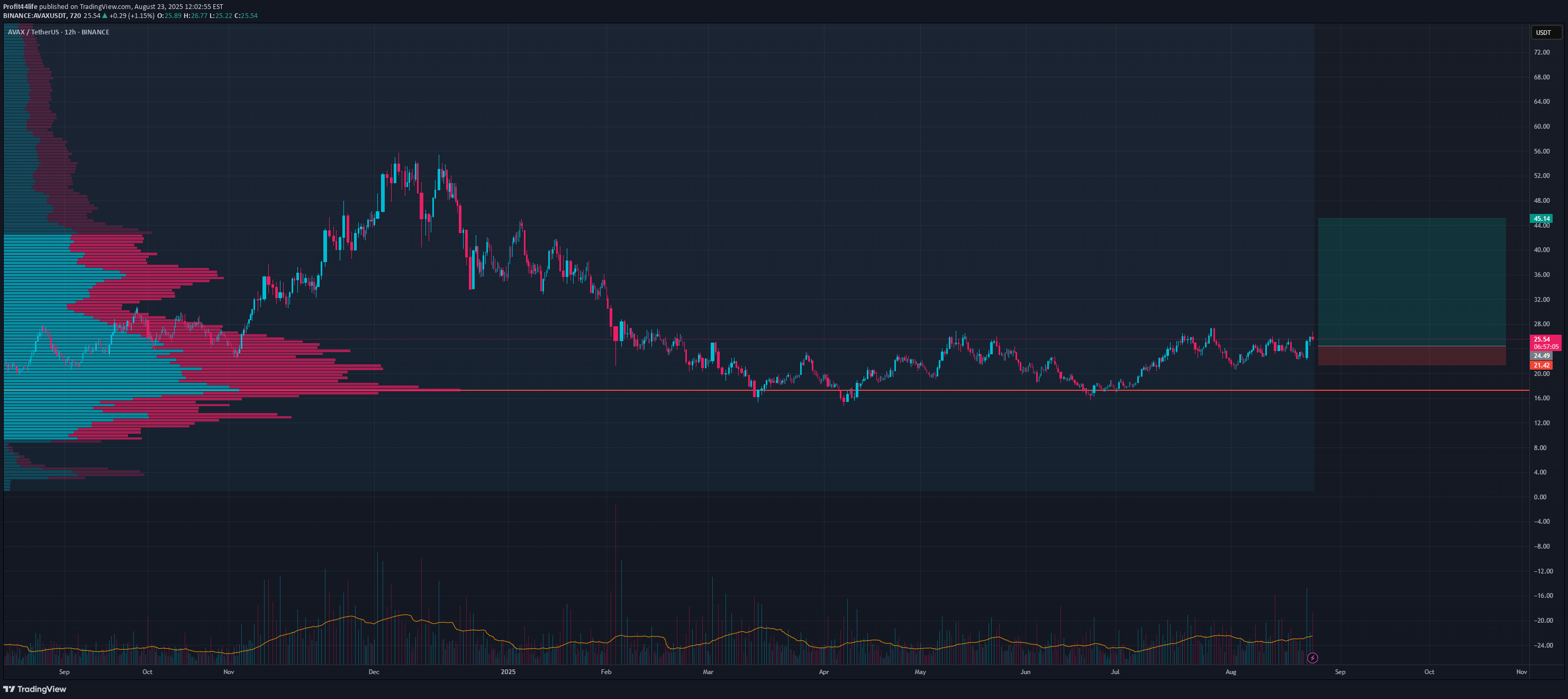Click the Aug label on time axis
Screen dimensions: 1568x699
pyautogui.click(x=1231, y=672)
